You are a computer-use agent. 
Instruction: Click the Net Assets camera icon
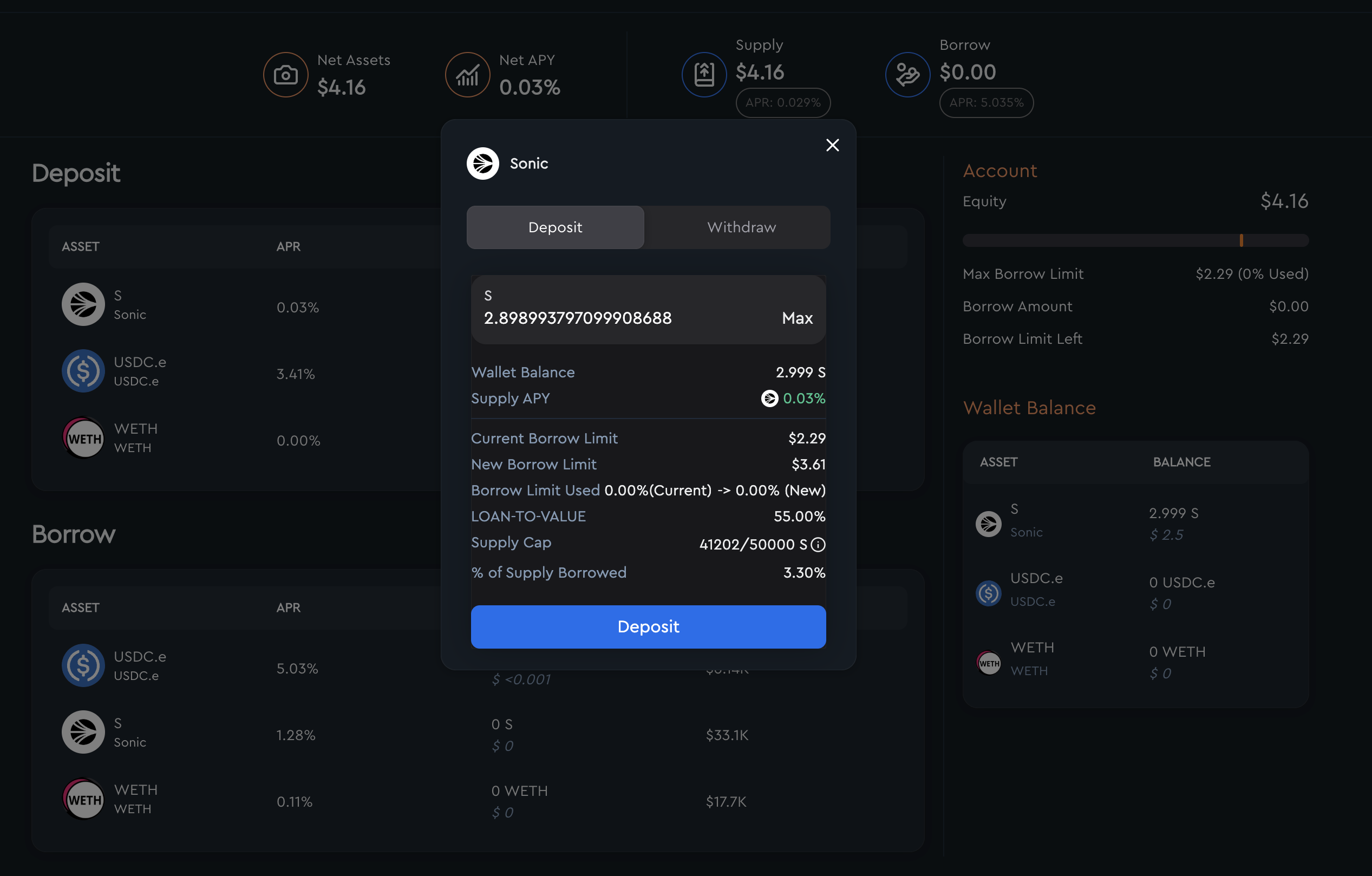click(x=285, y=75)
